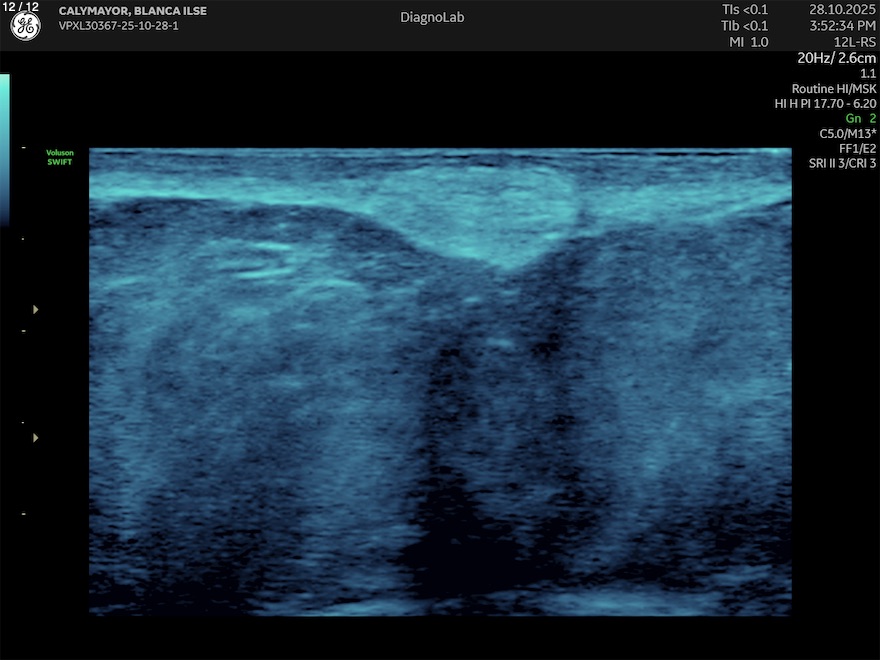880x660 pixels.
Task: Click the FF1/E2 parameter
Action: point(857,148)
